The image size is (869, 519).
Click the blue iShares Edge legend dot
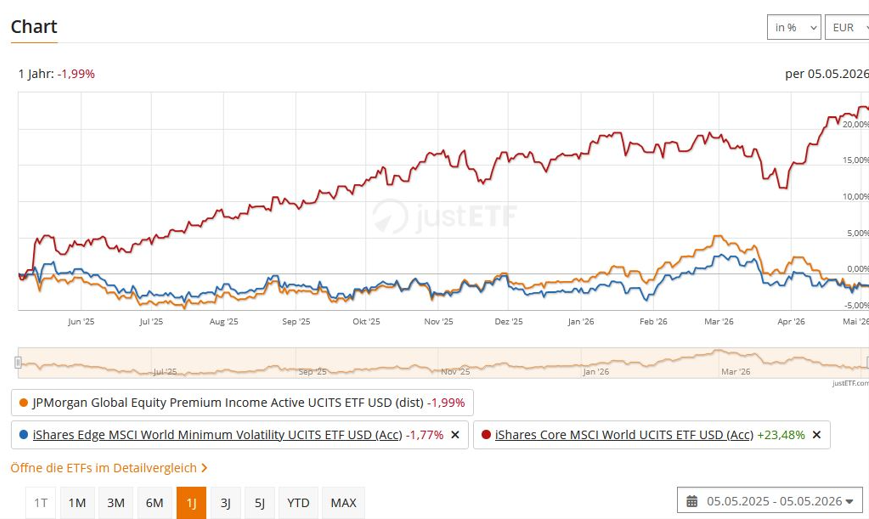point(23,435)
